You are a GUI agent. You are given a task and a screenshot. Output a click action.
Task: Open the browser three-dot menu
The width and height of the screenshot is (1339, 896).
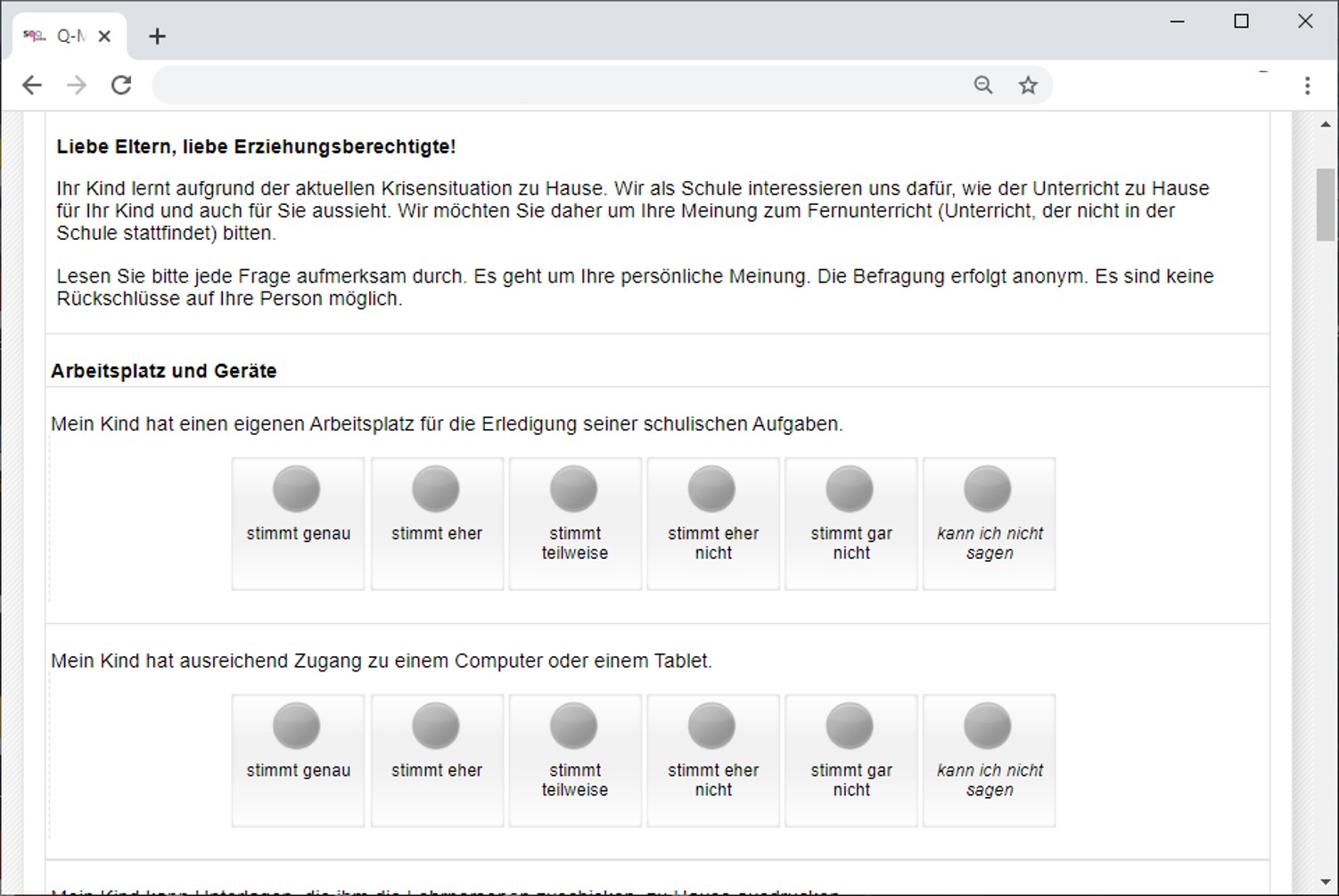click(x=1307, y=86)
